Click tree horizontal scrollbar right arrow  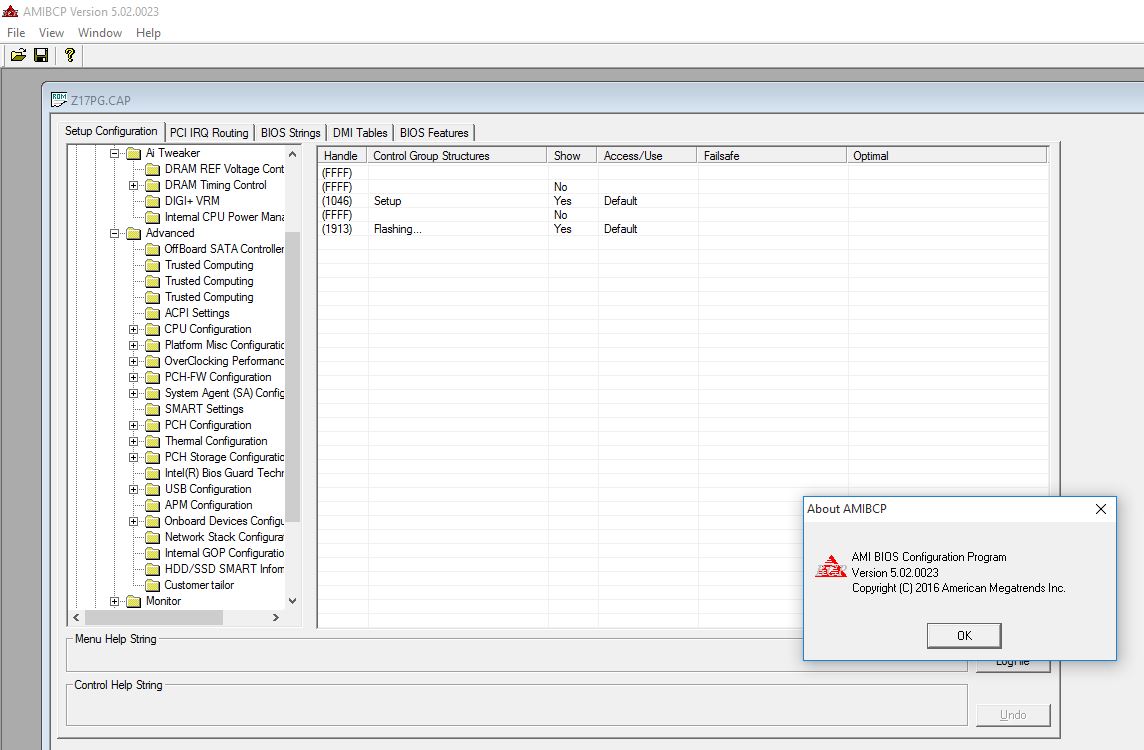276,617
